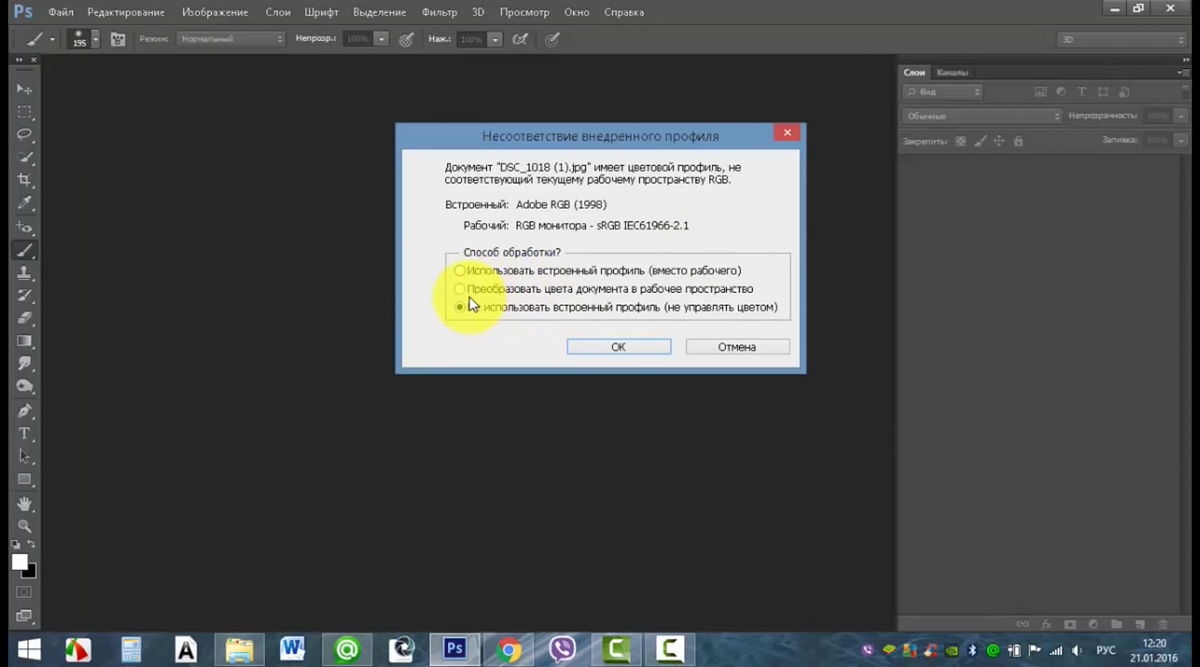The image size is (1200, 667).
Task: Toggle lock transparent pixels icon
Action: point(961,141)
